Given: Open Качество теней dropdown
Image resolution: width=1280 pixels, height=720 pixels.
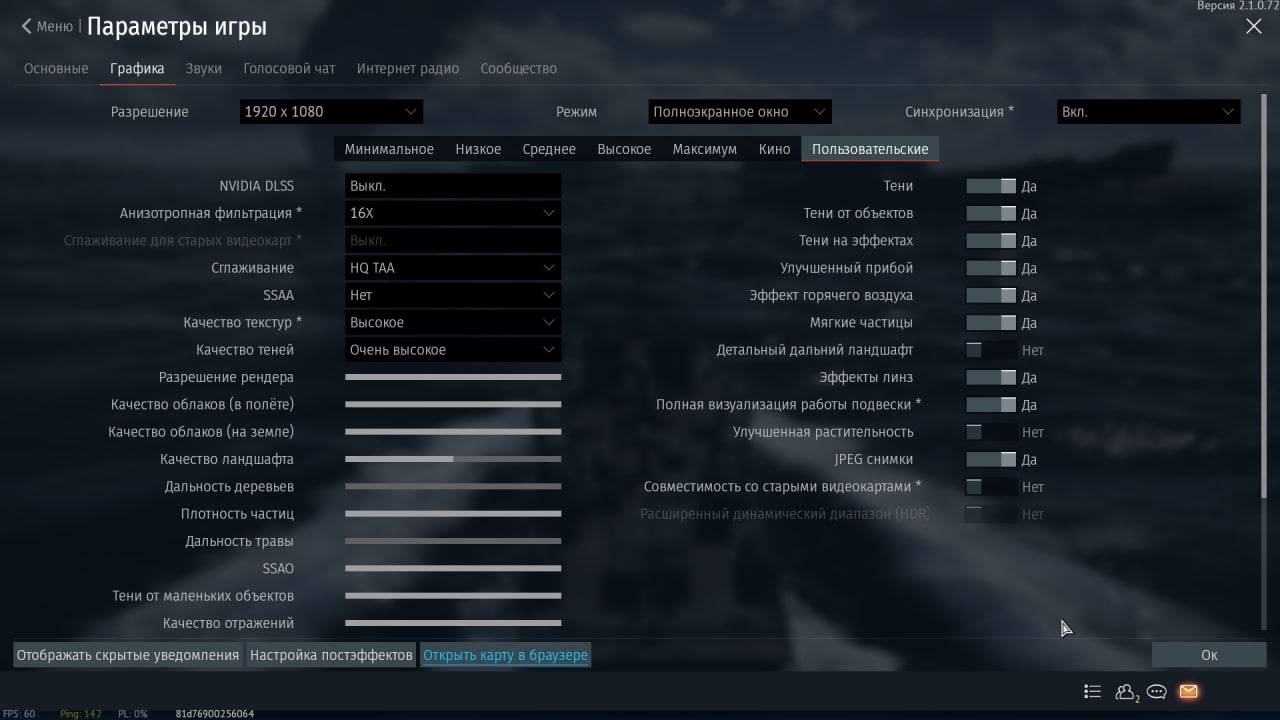Looking at the screenshot, I should [453, 350].
